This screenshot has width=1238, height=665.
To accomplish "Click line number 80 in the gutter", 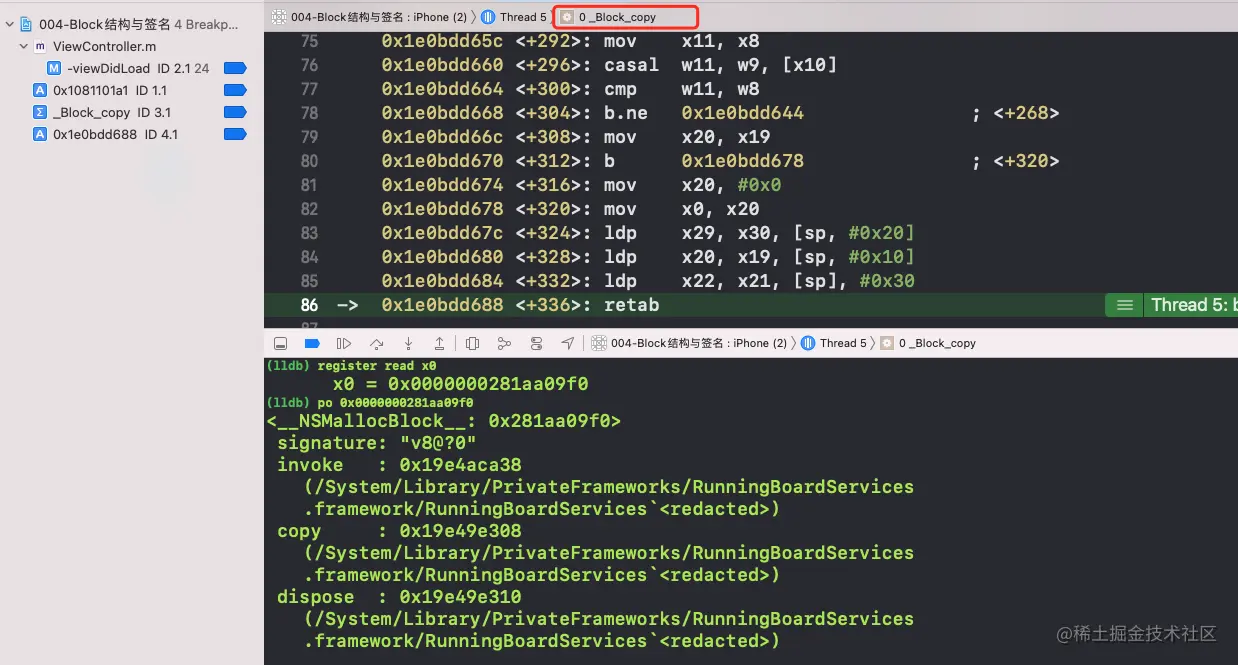I will click(309, 161).
